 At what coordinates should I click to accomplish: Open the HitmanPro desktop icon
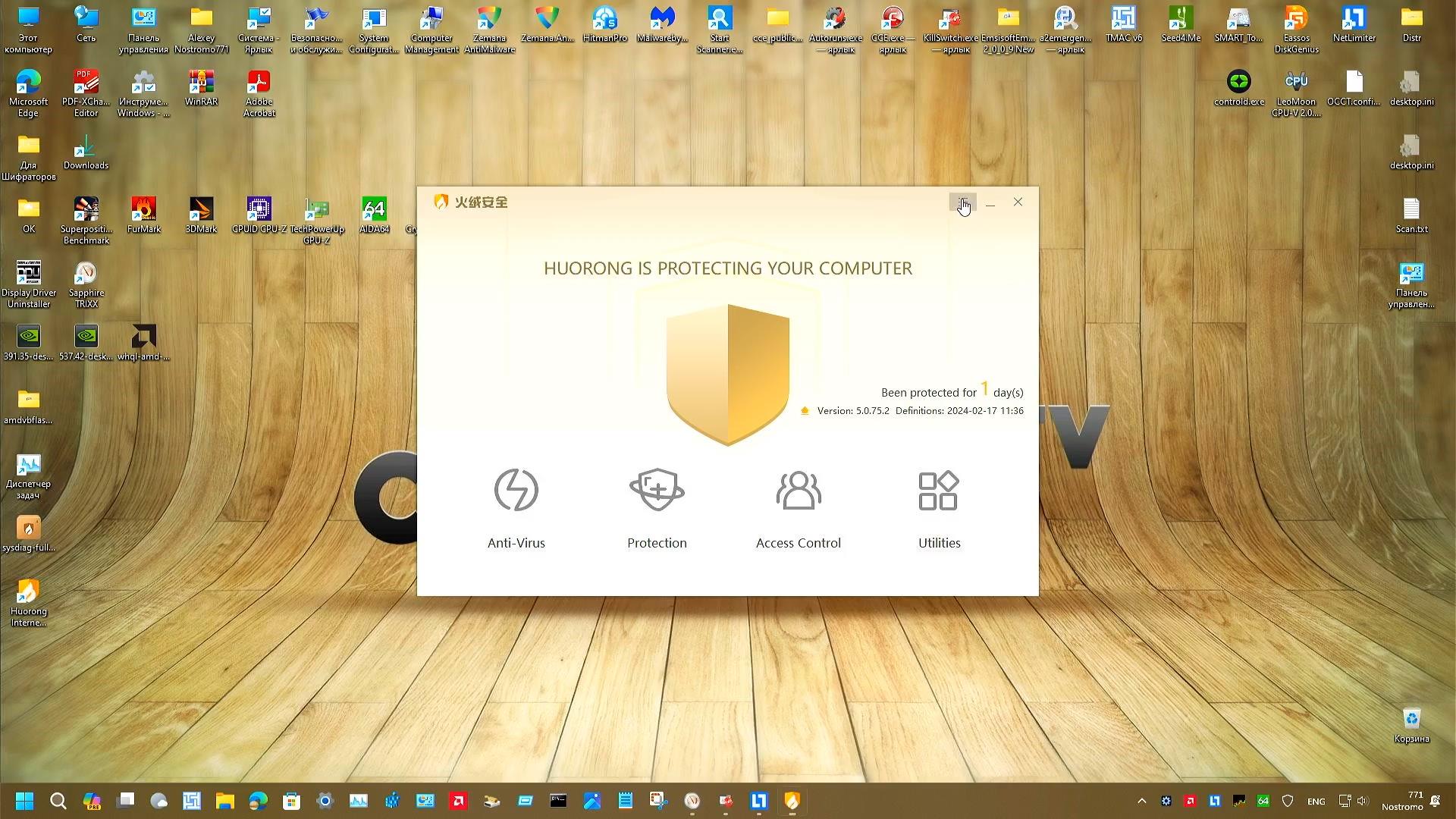604,27
